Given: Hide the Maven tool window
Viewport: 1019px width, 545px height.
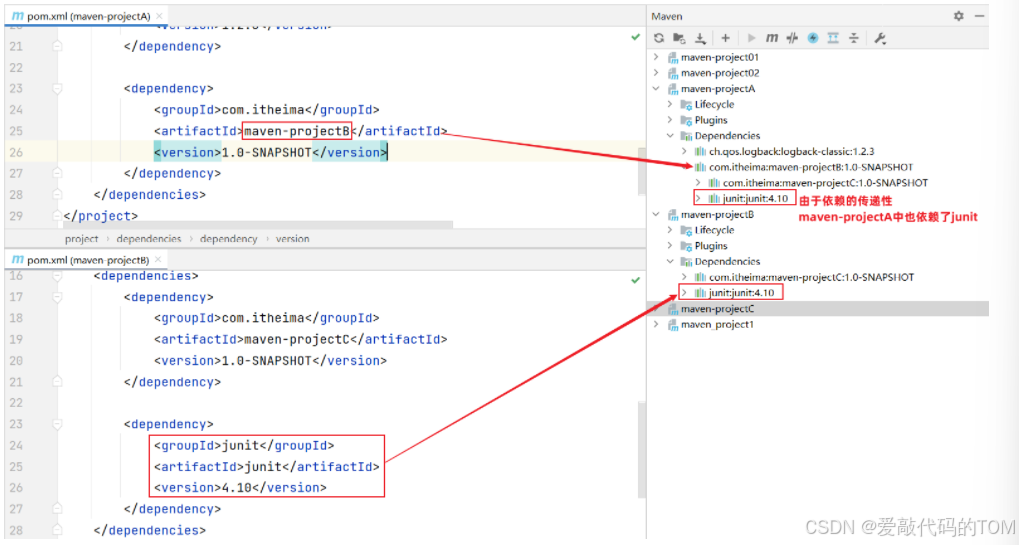Looking at the screenshot, I should point(979,16).
